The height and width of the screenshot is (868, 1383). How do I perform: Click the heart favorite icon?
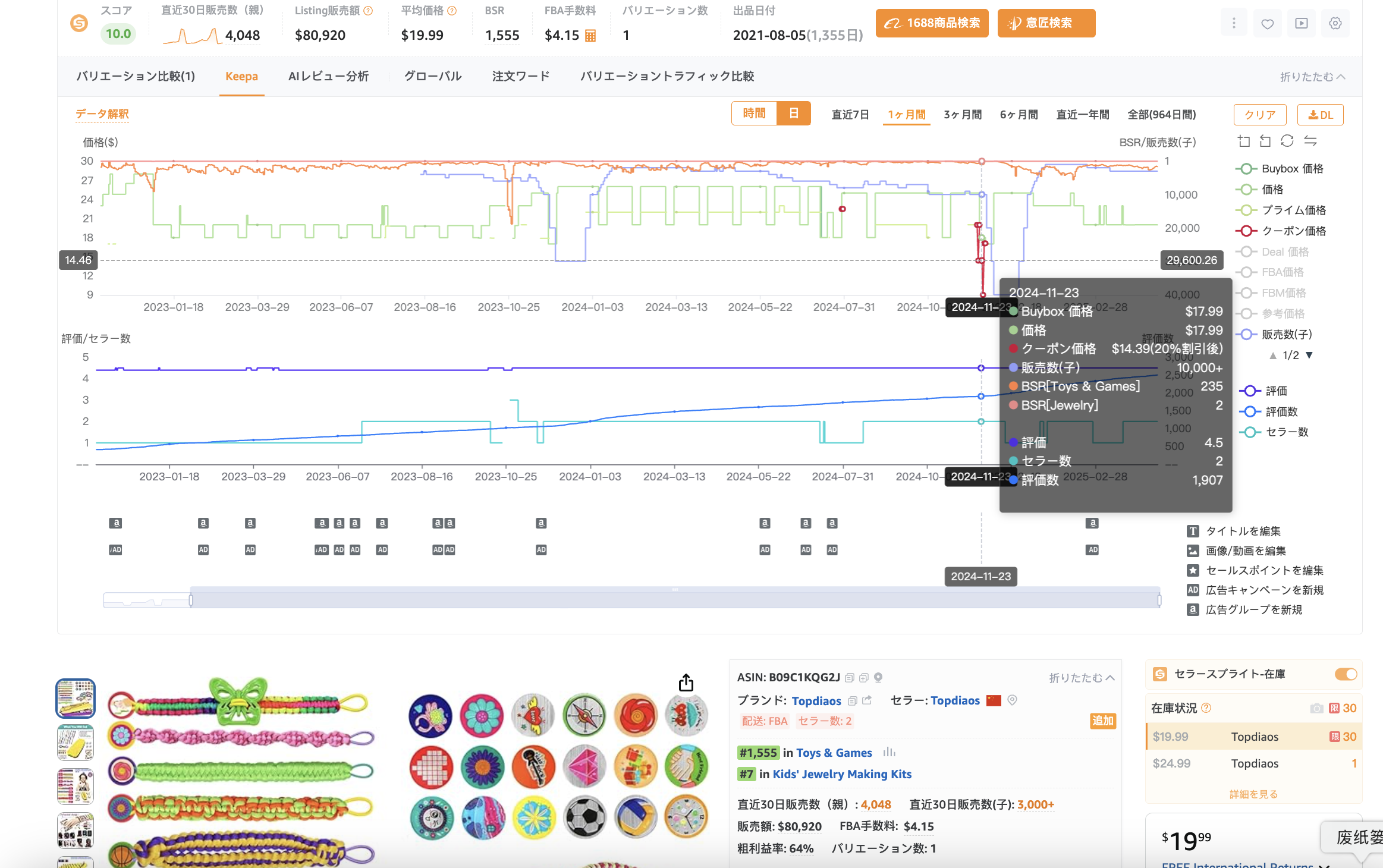(x=1268, y=23)
